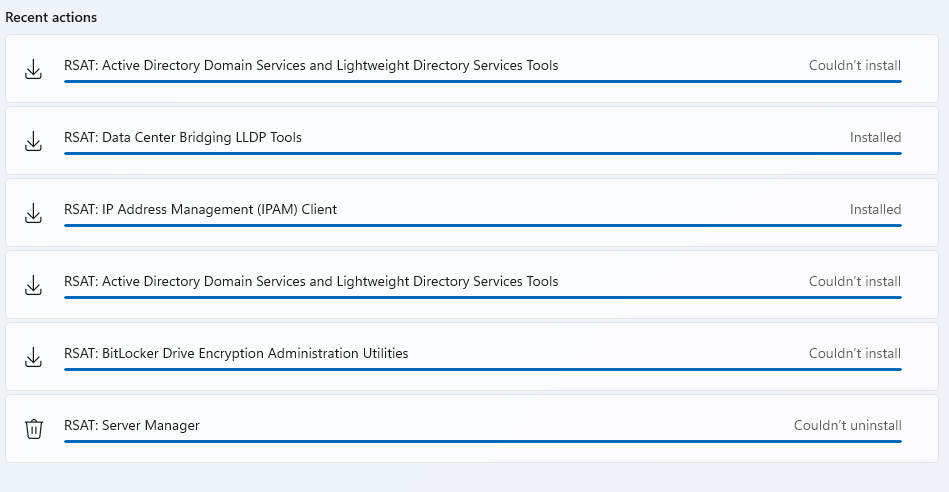Click the progress bar under BitLocker Administration Utilities
Screen dimensions: 949x492
(482, 369)
